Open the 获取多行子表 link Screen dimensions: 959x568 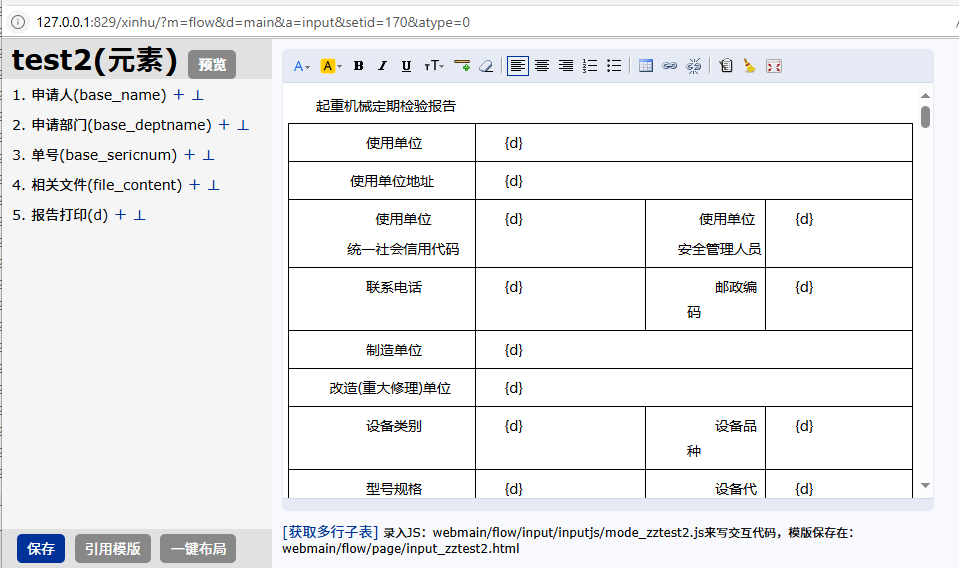tap(330, 532)
